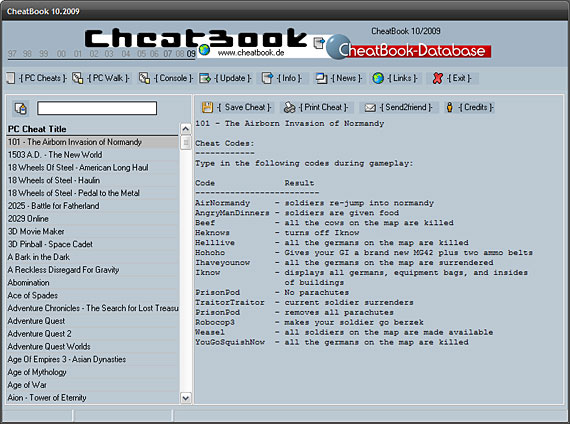This screenshot has width=570, height=424.
Task: Select '18 Wheels of Steel - Haulin' entry
Action: coord(92,180)
